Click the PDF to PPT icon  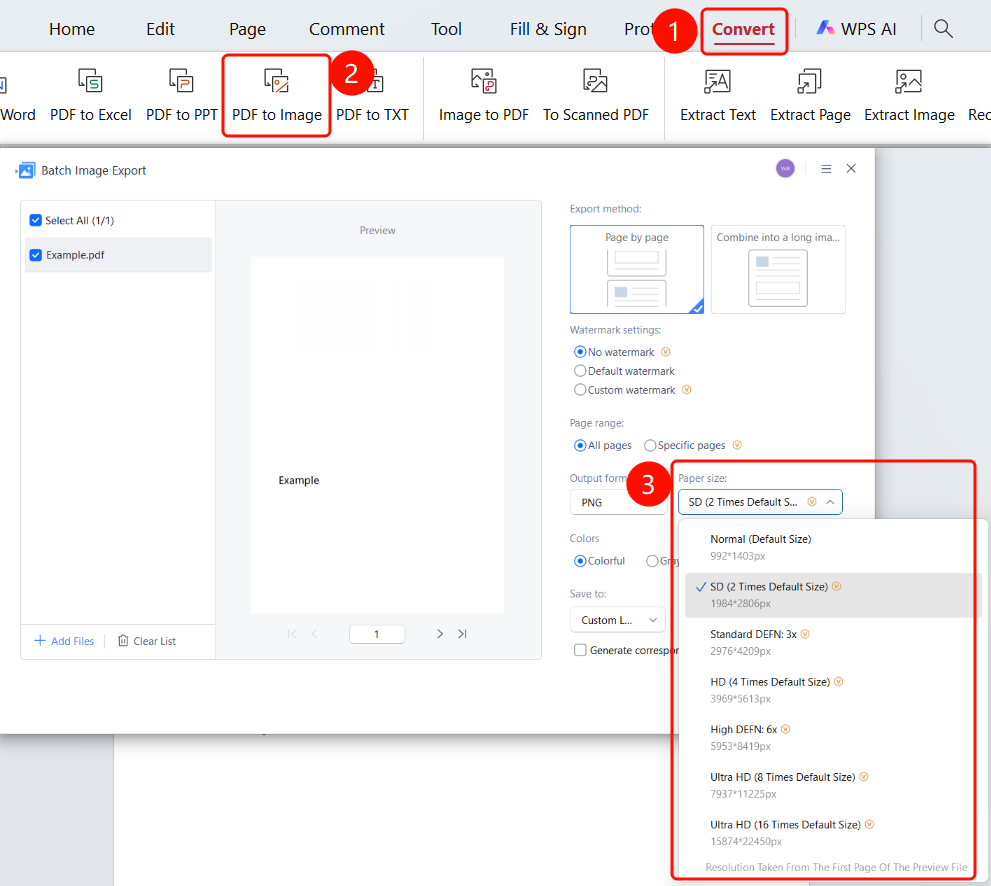(x=181, y=81)
